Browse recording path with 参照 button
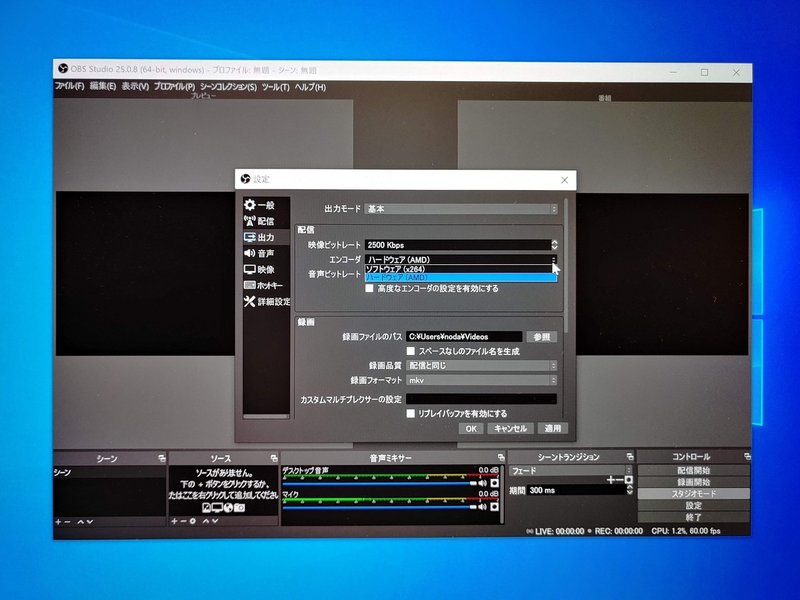The width and height of the screenshot is (800, 600). [541, 337]
